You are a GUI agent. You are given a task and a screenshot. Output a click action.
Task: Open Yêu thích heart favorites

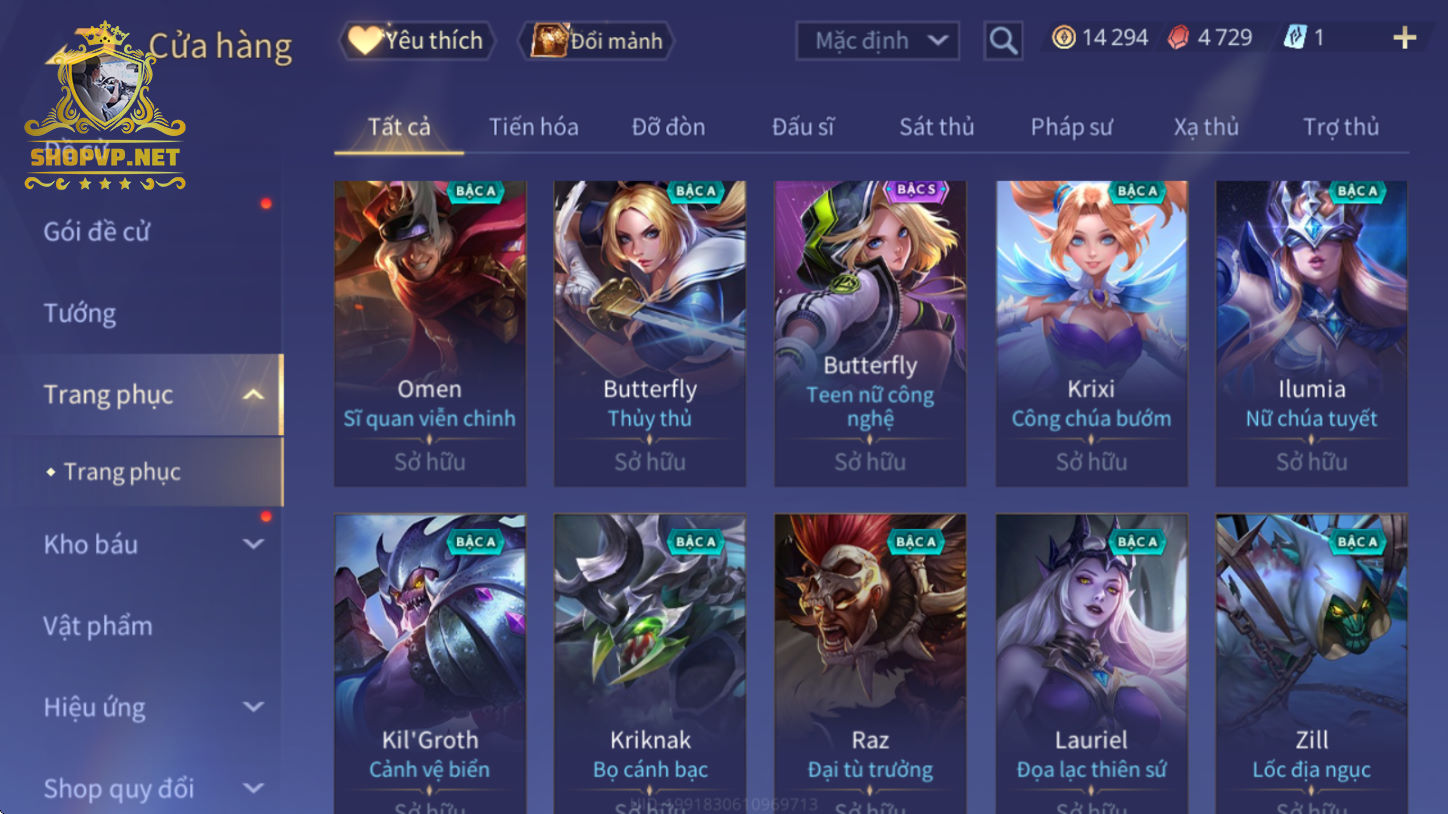tap(417, 41)
